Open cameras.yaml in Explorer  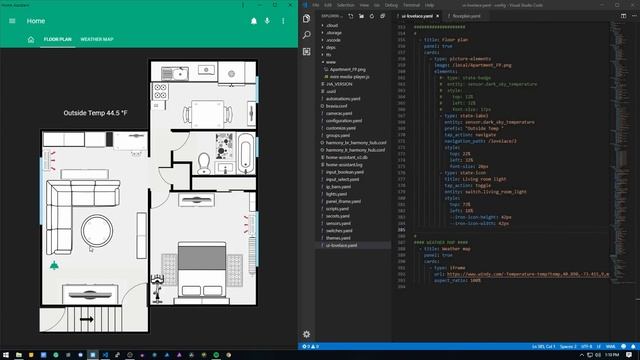click(339, 113)
